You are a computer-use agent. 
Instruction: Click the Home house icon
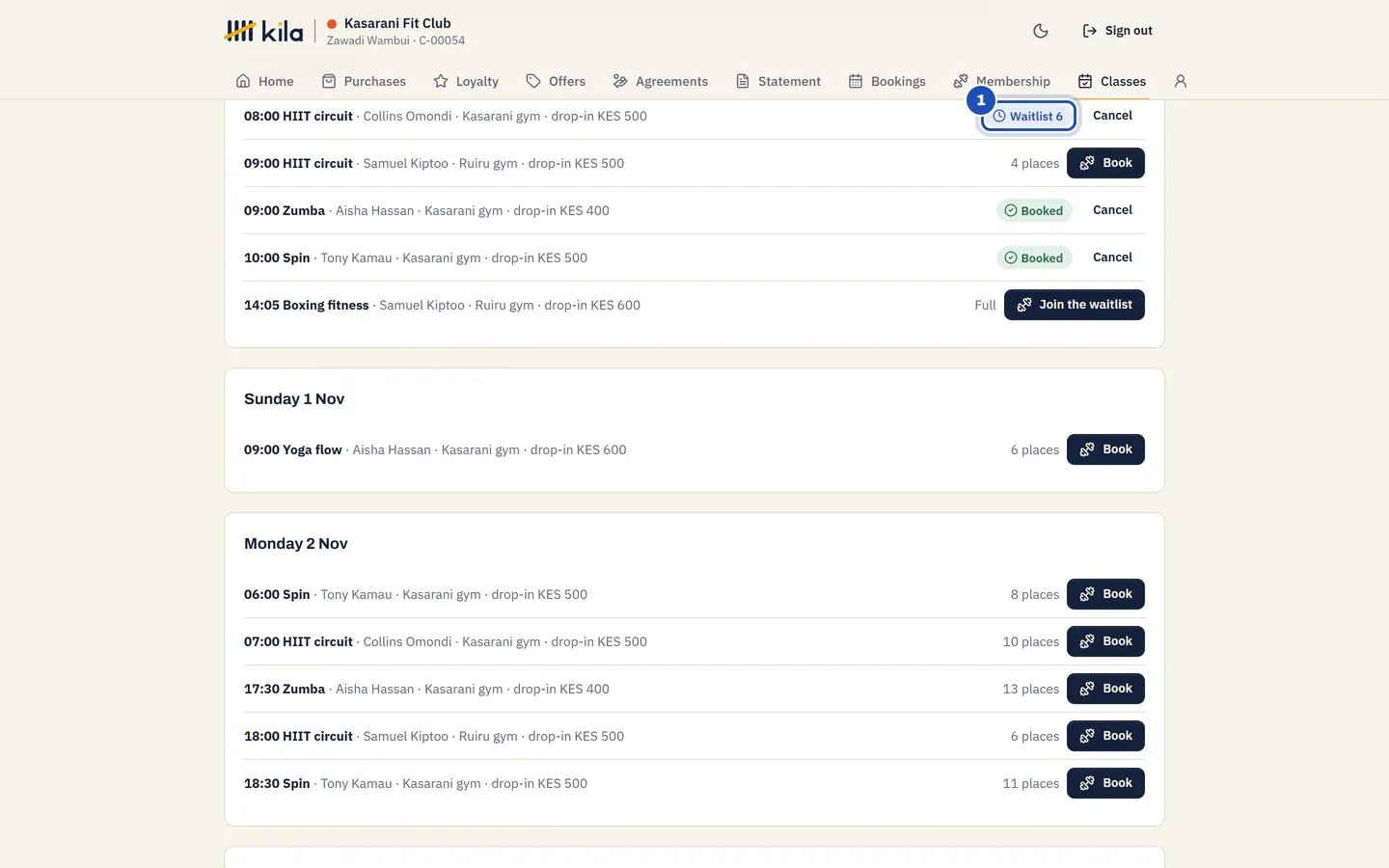pos(243,81)
